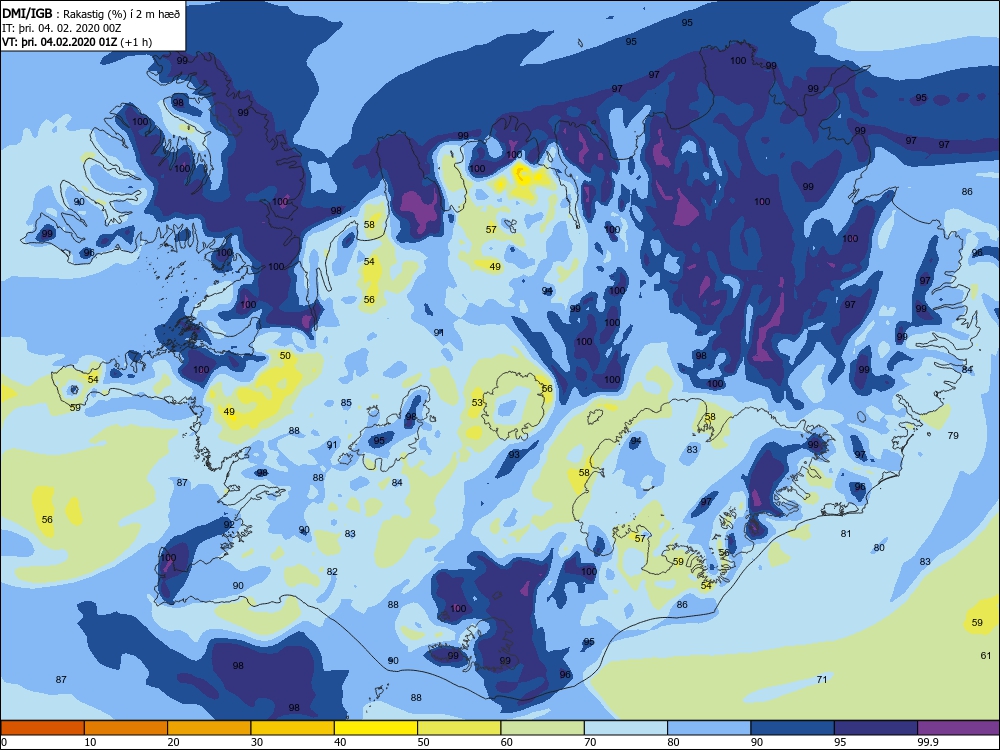Click the legend tick label '70'
The height and width of the screenshot is (750, 1000).
click(590, 742)
